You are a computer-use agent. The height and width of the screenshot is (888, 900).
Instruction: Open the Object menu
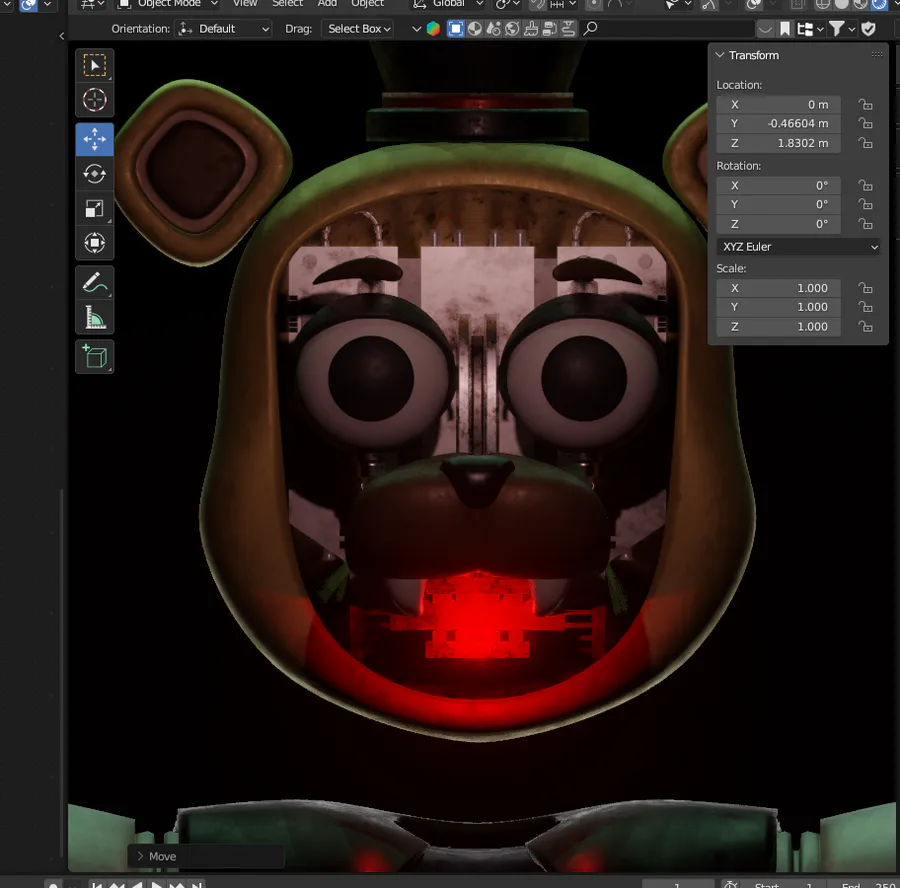coord(367,4)
